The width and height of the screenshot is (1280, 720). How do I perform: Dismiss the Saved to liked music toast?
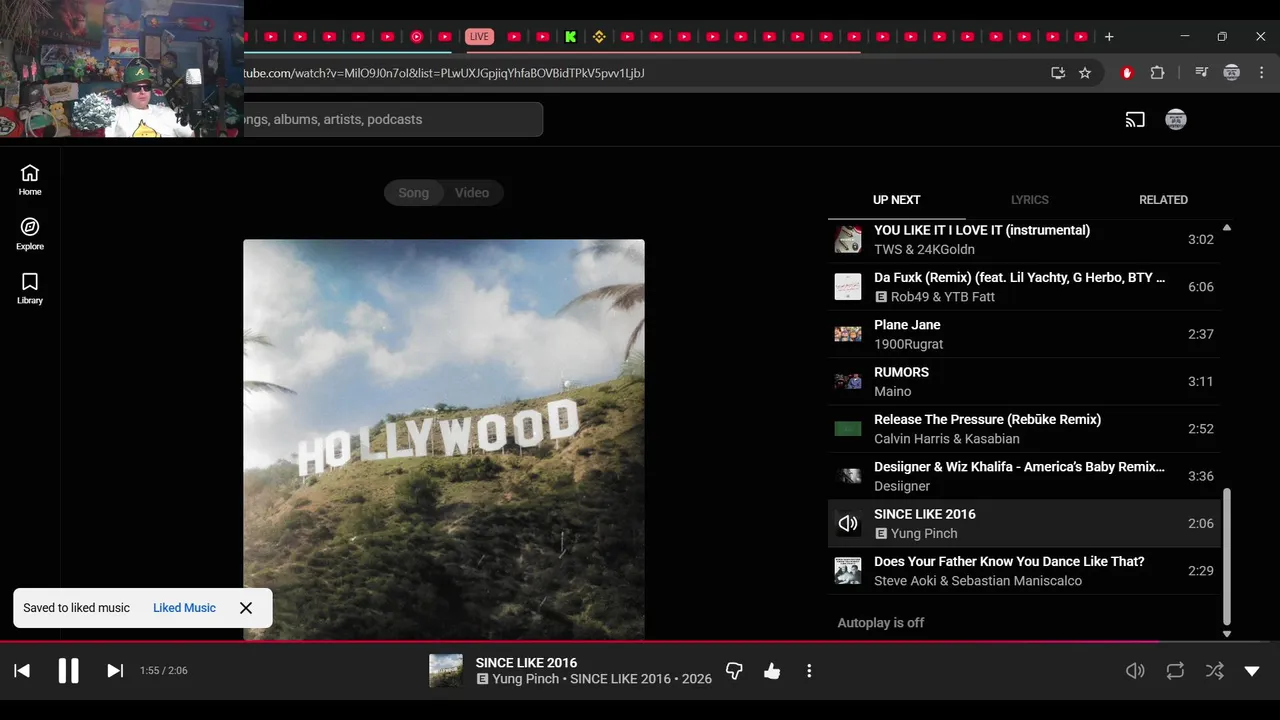click(246, 608)
